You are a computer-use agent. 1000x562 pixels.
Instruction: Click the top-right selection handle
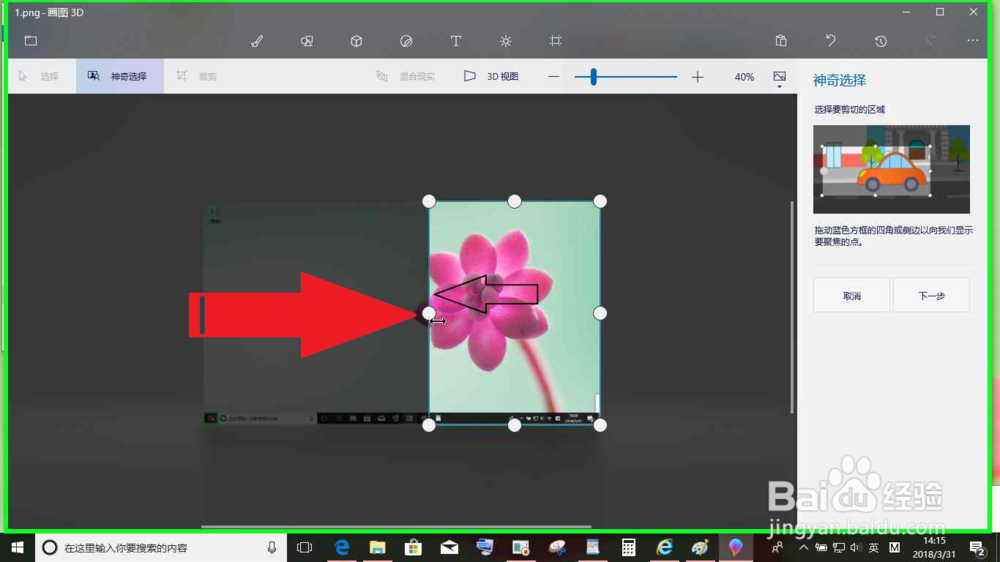(x=600, y=202)
